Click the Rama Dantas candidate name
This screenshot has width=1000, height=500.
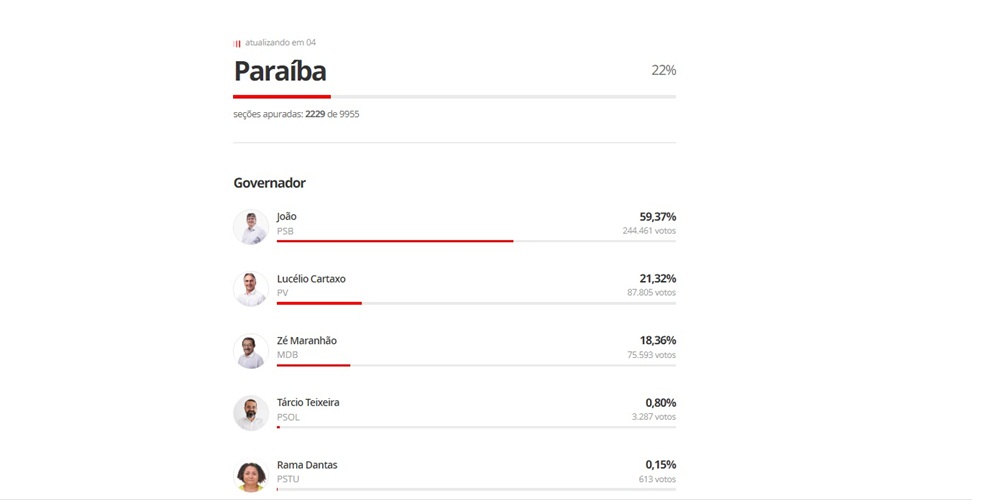pyautogui.click(x=307, y=465)
